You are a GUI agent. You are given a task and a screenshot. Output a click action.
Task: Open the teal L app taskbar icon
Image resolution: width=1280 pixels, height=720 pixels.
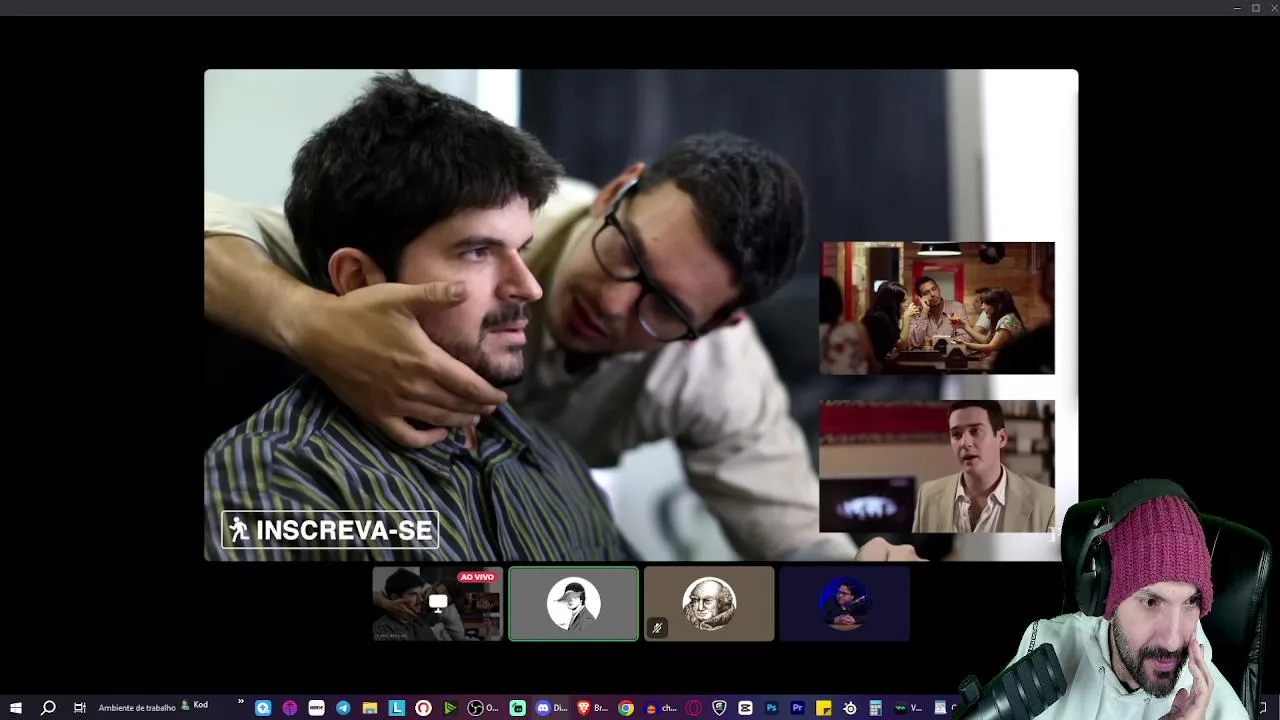[x=397, y=708]
